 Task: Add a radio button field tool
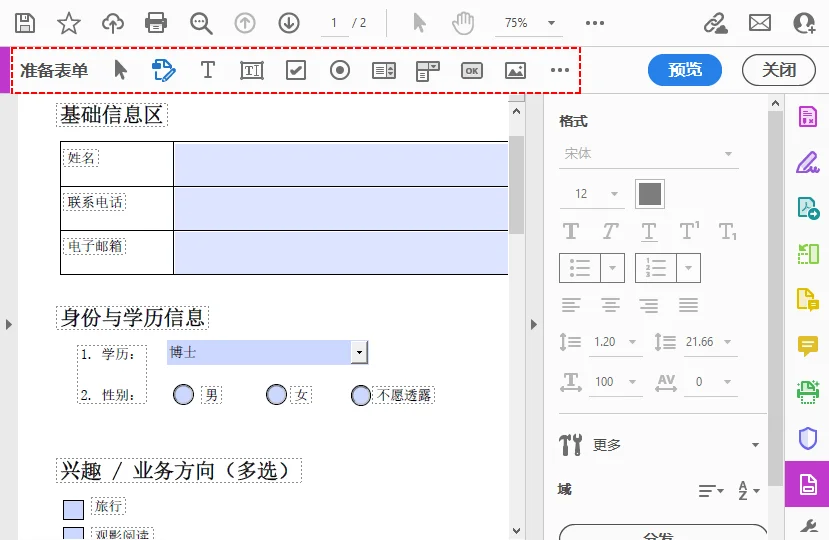pyautogui.click(x=340, y=70)
